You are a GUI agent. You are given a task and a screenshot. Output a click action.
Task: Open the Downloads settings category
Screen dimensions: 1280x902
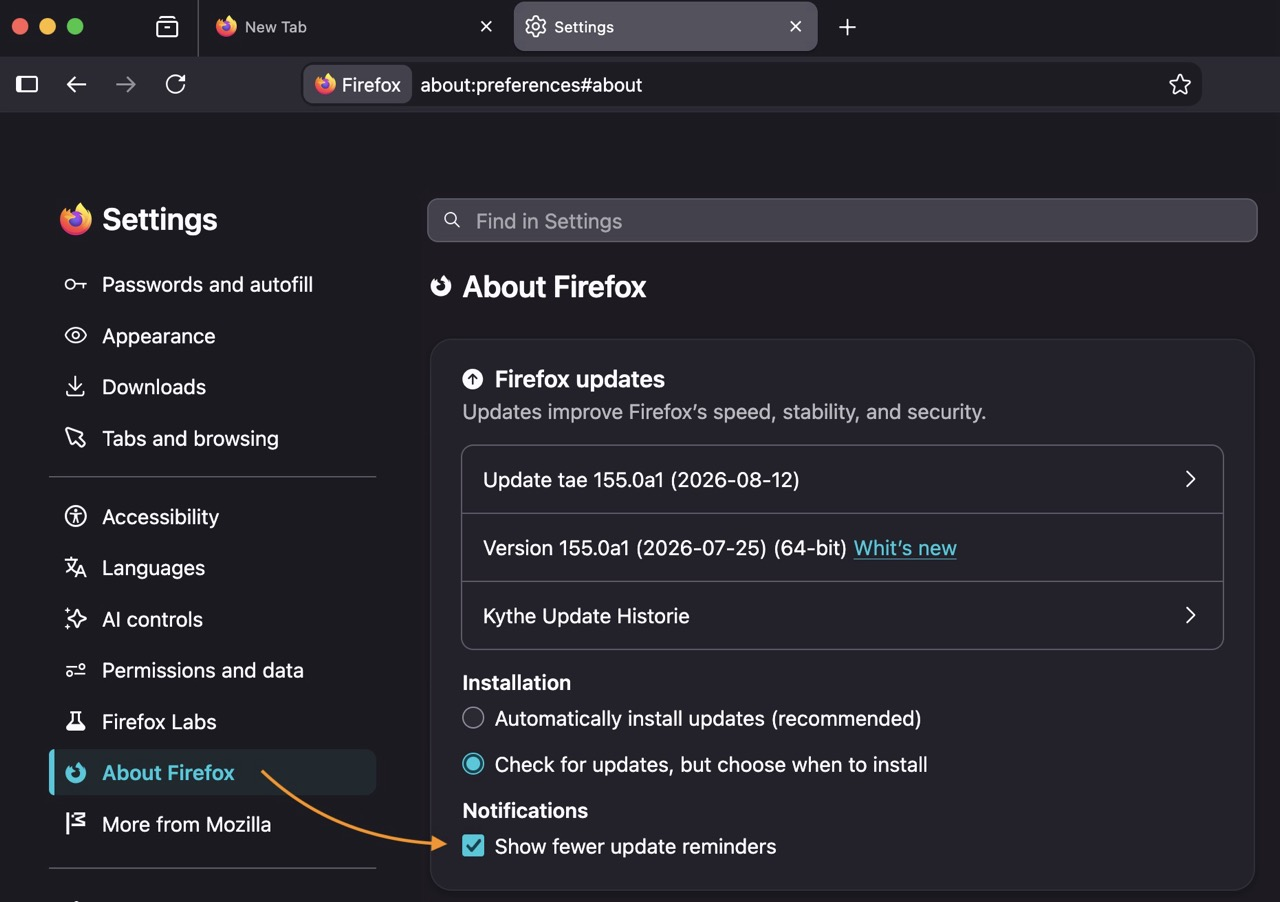pos(212,387)
